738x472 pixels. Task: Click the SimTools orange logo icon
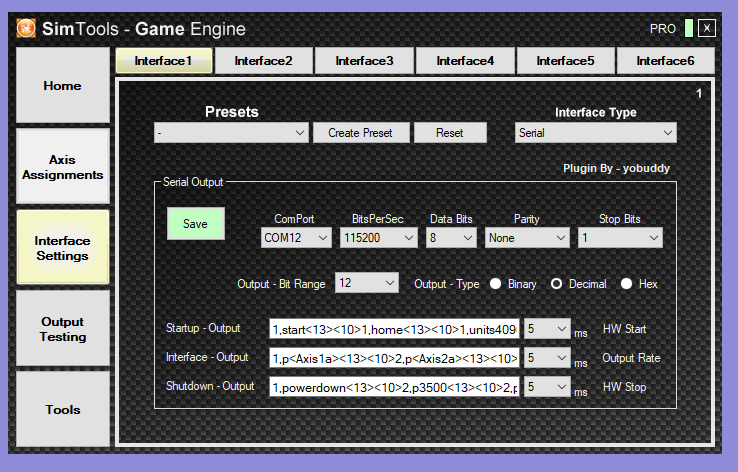click(x=26, y=28)
